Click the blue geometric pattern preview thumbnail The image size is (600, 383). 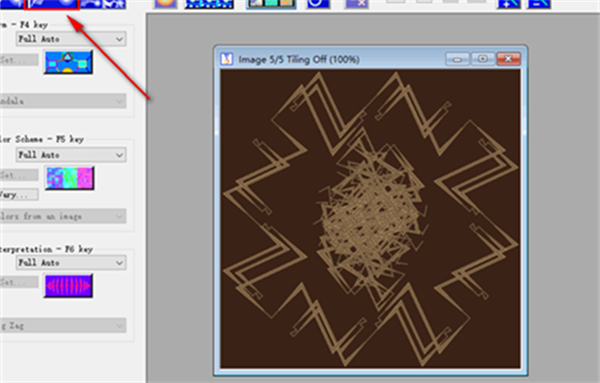[x=68, y=62]
